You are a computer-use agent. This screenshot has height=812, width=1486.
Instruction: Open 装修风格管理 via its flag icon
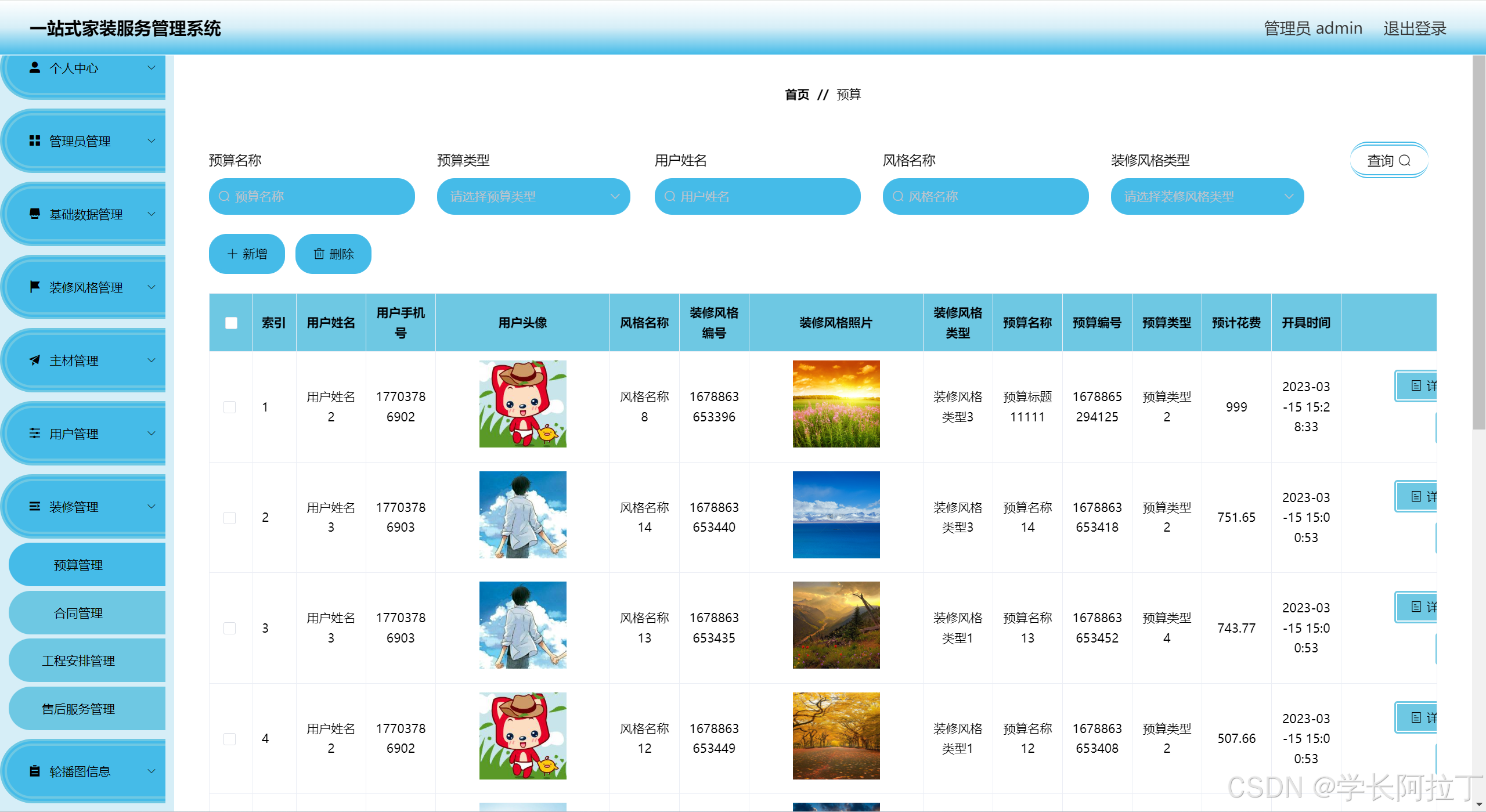point(34,287)
